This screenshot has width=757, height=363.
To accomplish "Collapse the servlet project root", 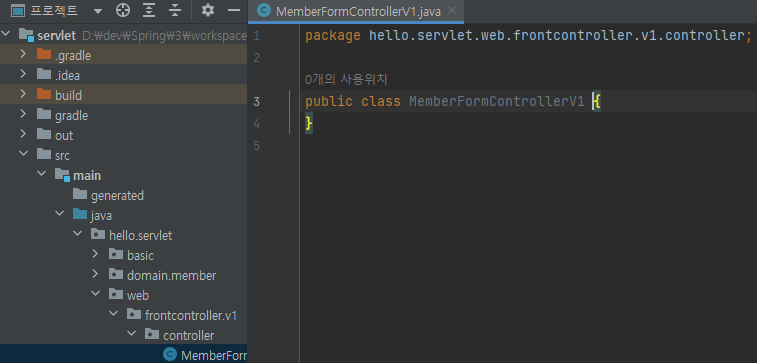I will (6, 34).
